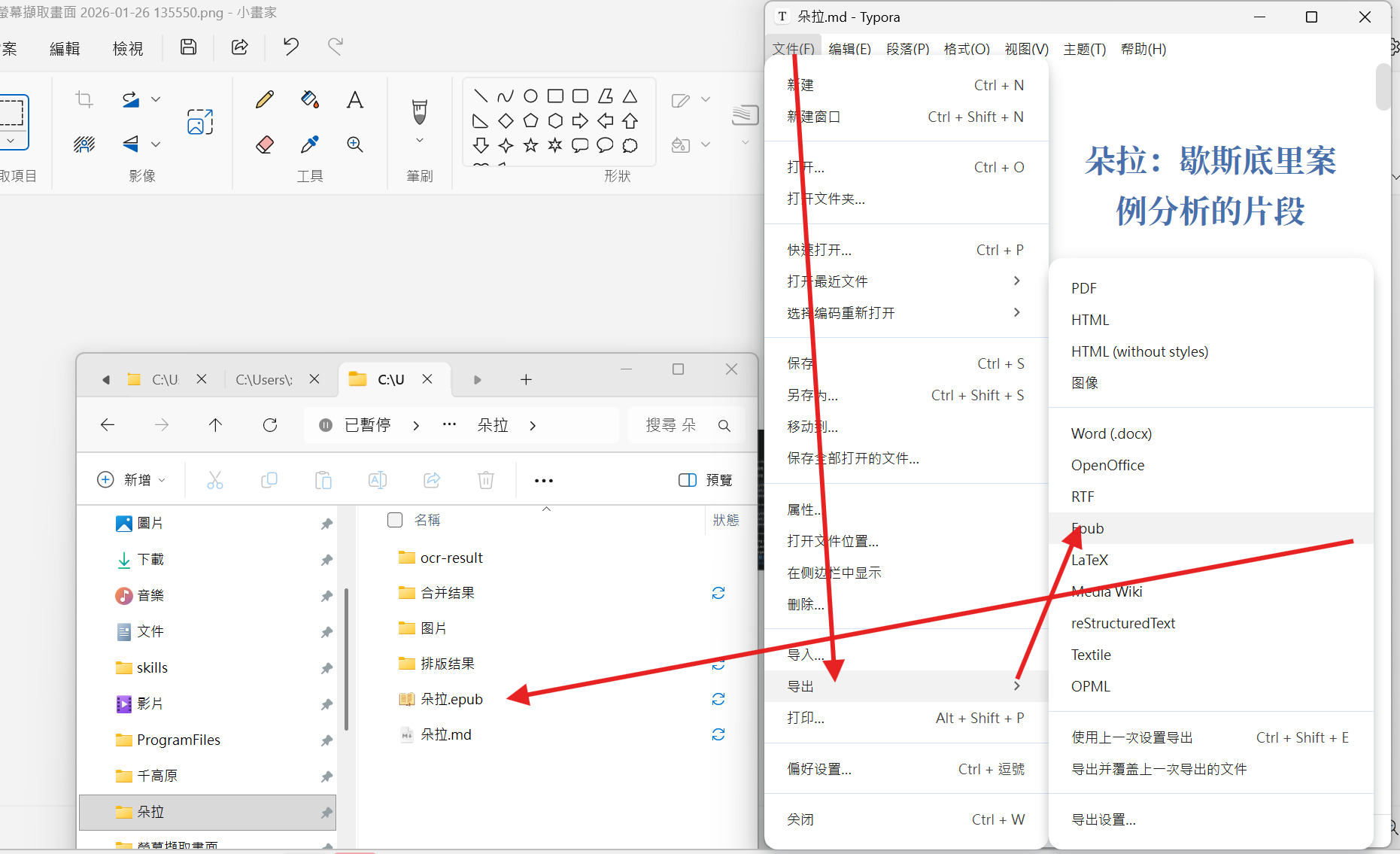Open the ProgramFiles folder in sidebar

(178, 740)
